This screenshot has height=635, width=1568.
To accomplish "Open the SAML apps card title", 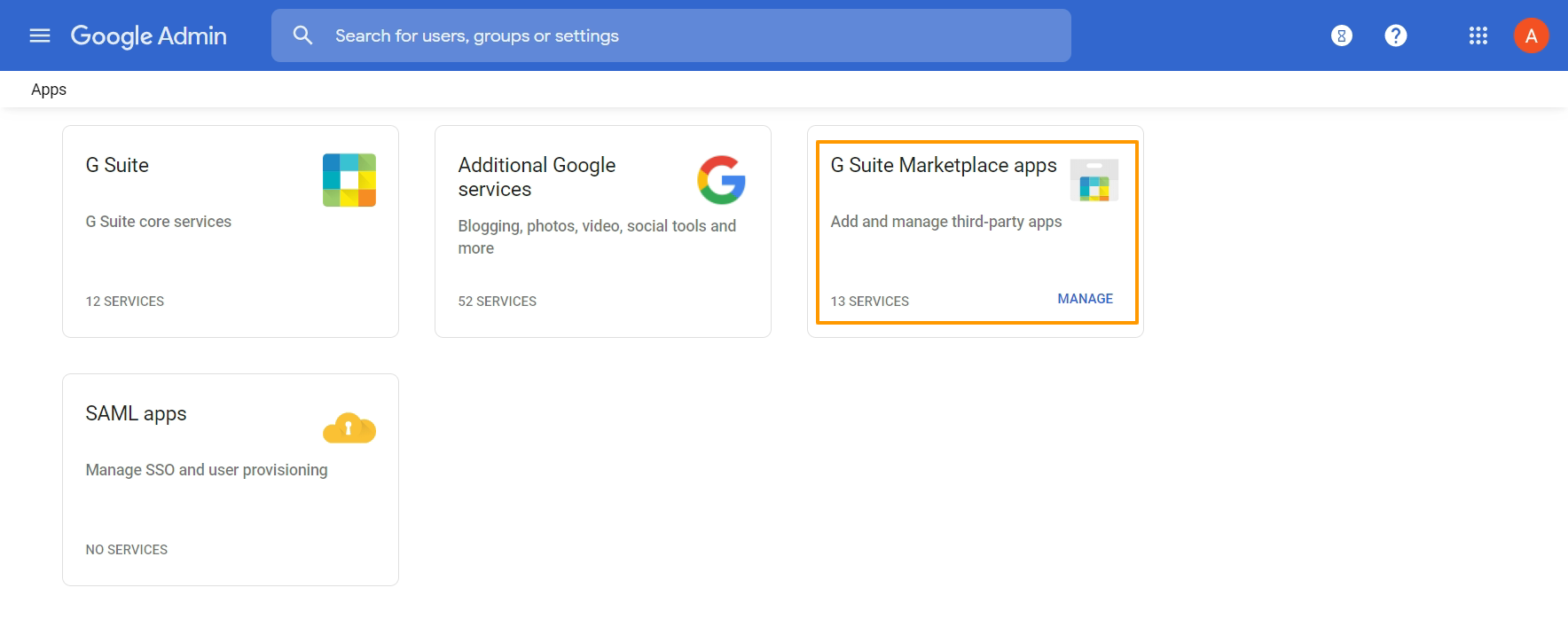I will click(136, 413).
